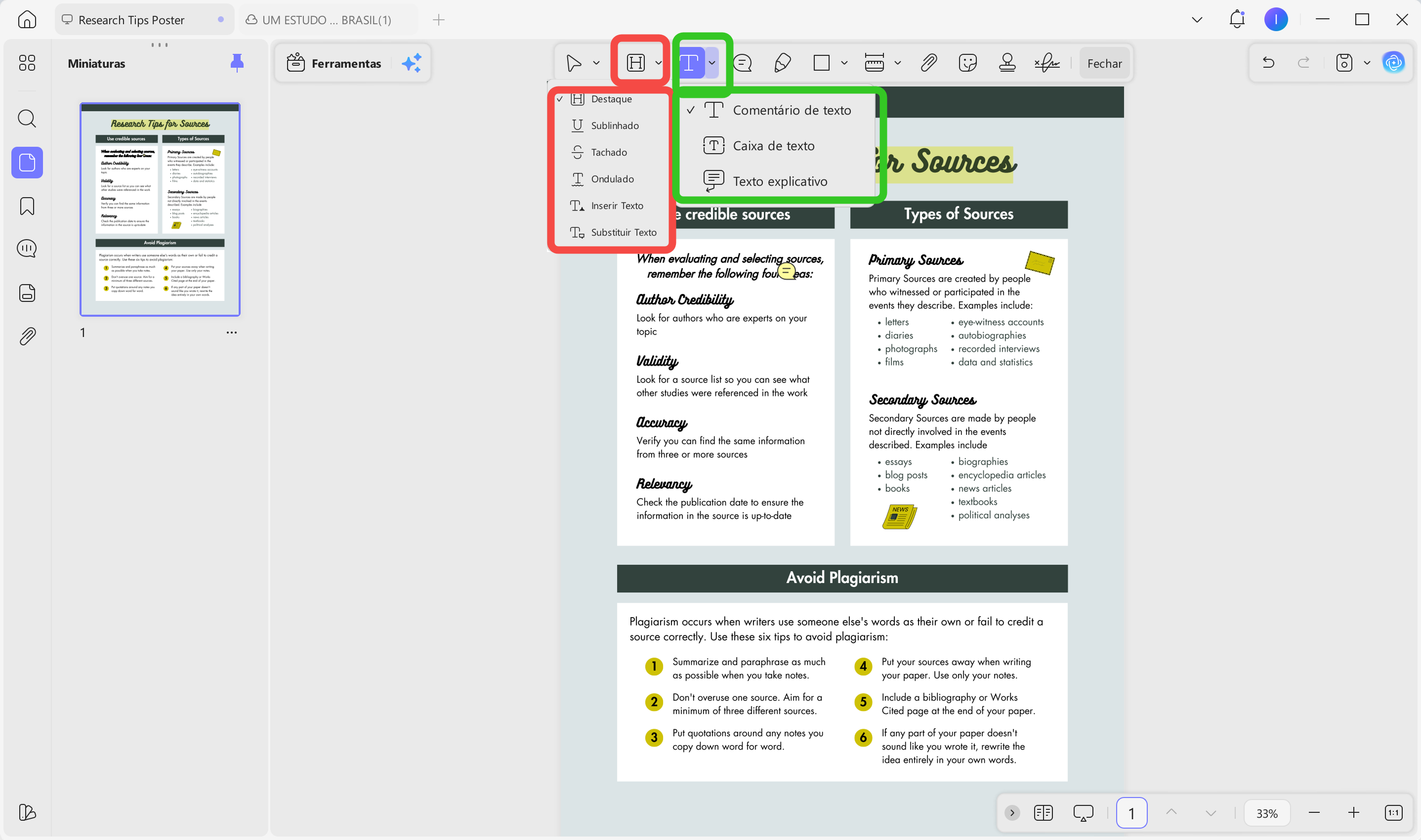Expand the save options dropdown arrow
Image resolution: width=1421 pixels, height=840 pixels.
[1367, 63]
